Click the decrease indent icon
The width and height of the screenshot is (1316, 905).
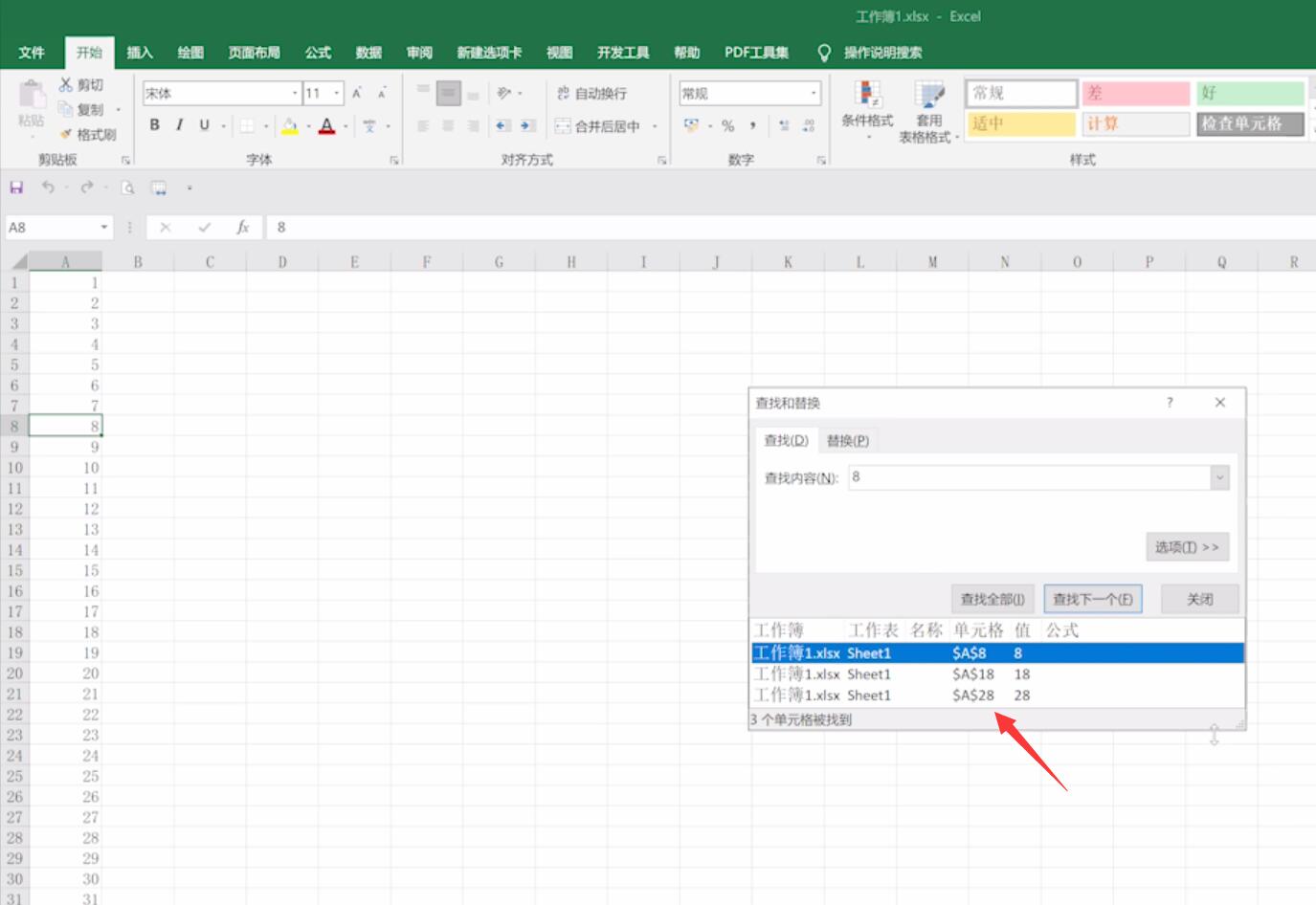click(502, 125)
